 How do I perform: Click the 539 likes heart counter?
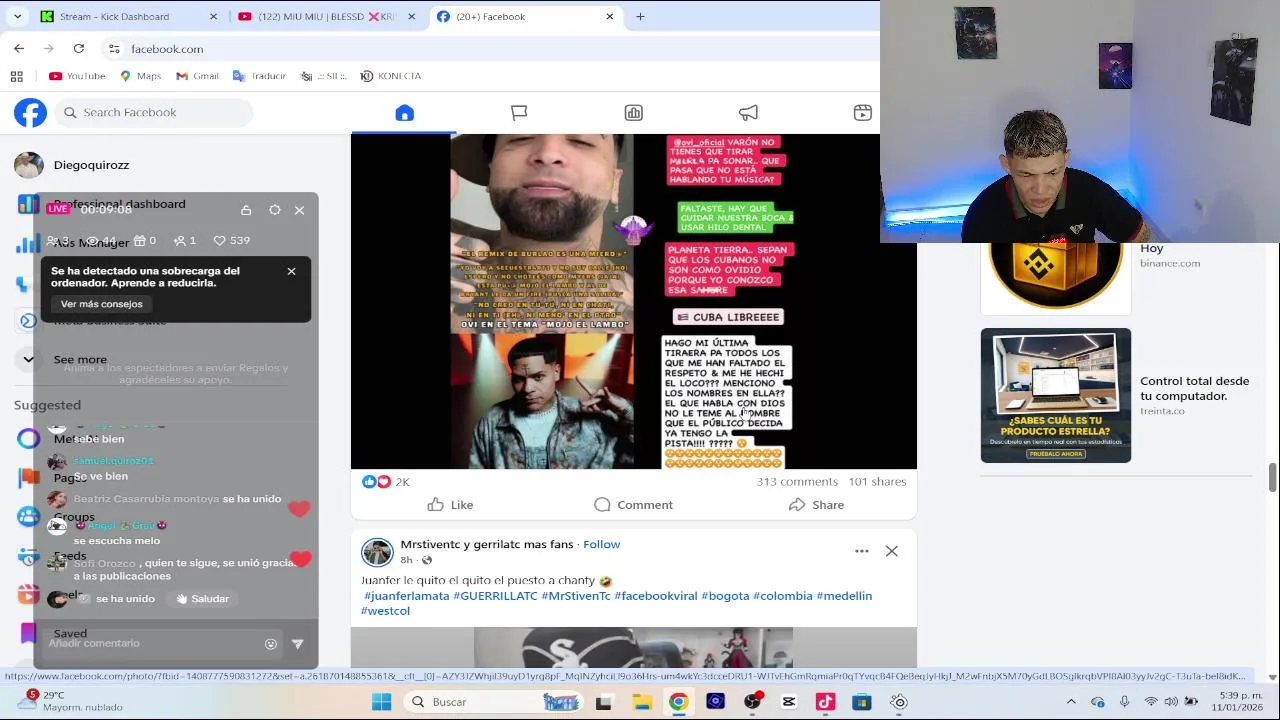[x=232, y=240]
